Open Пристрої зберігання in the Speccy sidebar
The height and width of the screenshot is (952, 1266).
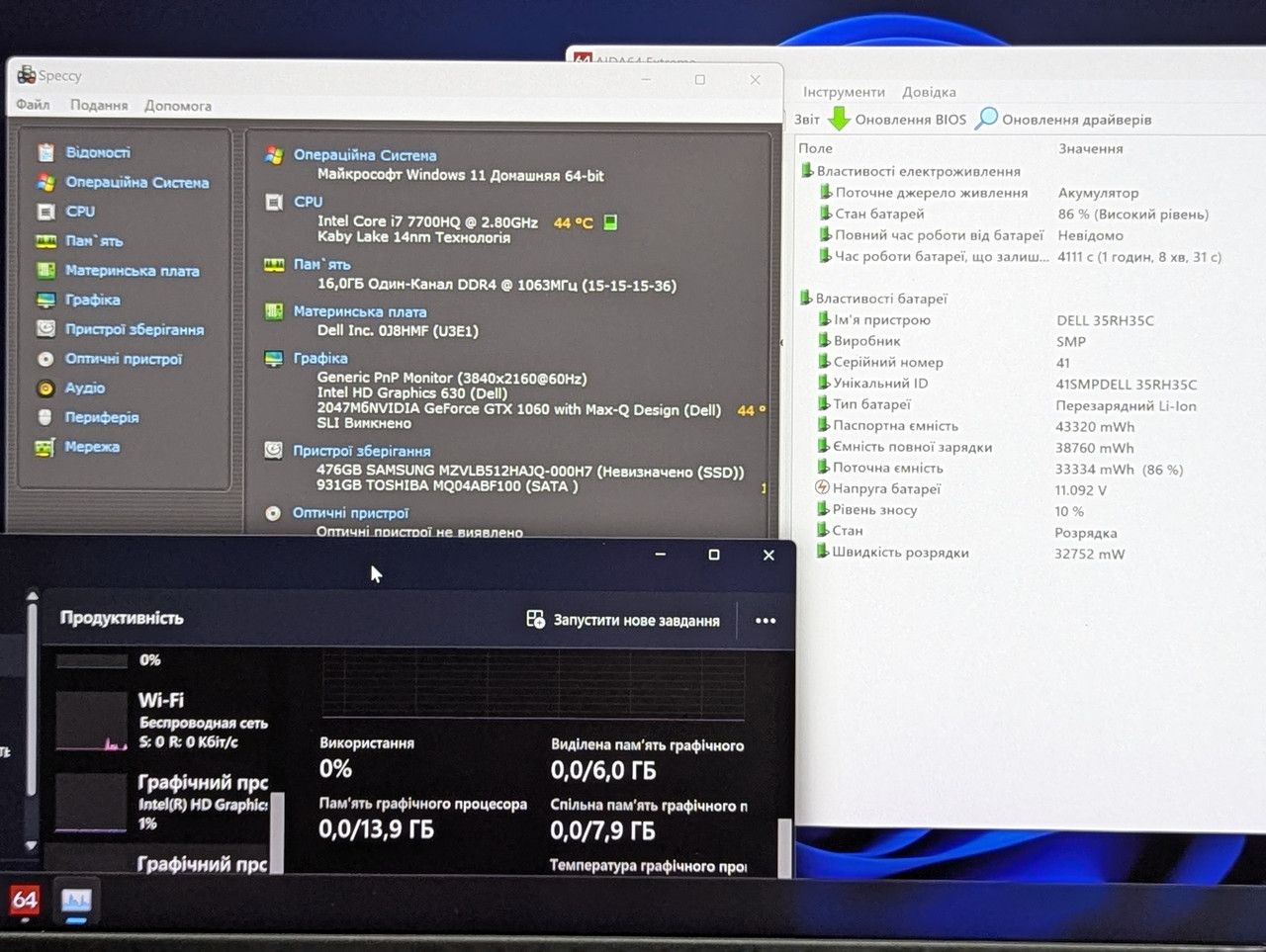pos(134,329)
